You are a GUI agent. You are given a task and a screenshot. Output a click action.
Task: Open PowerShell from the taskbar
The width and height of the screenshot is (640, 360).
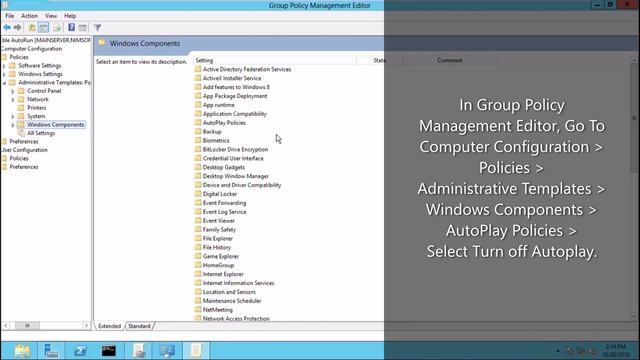click(x=80, y=351)
